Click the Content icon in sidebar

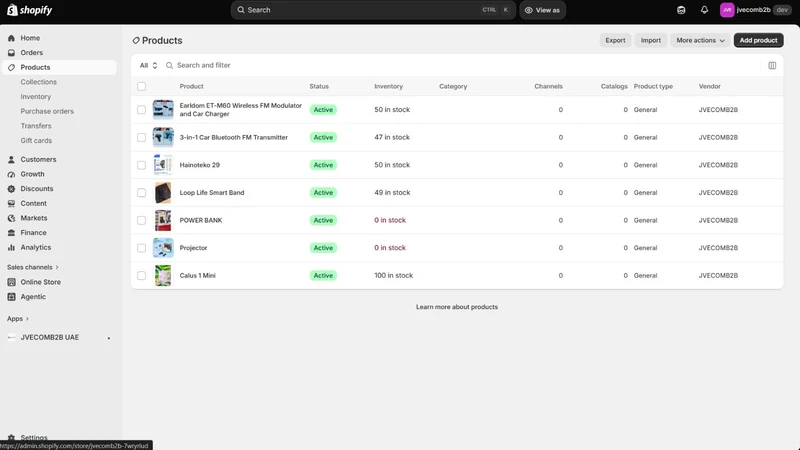pos(11,204)
